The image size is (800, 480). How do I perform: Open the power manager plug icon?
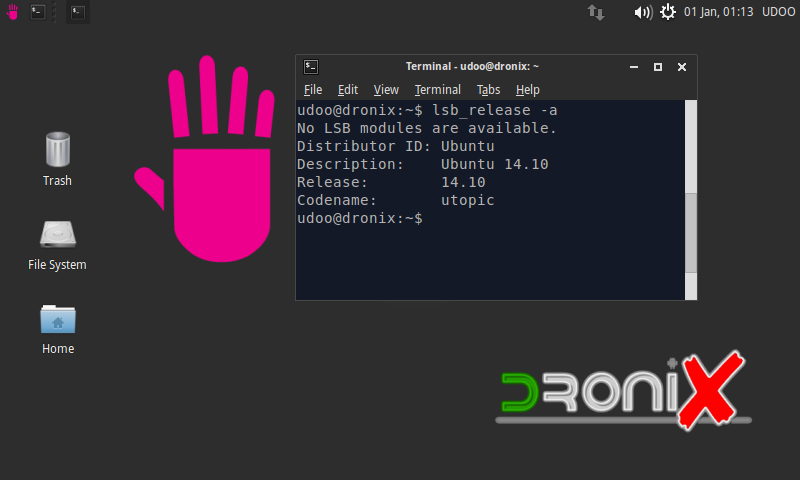click(x=668, y=12)
